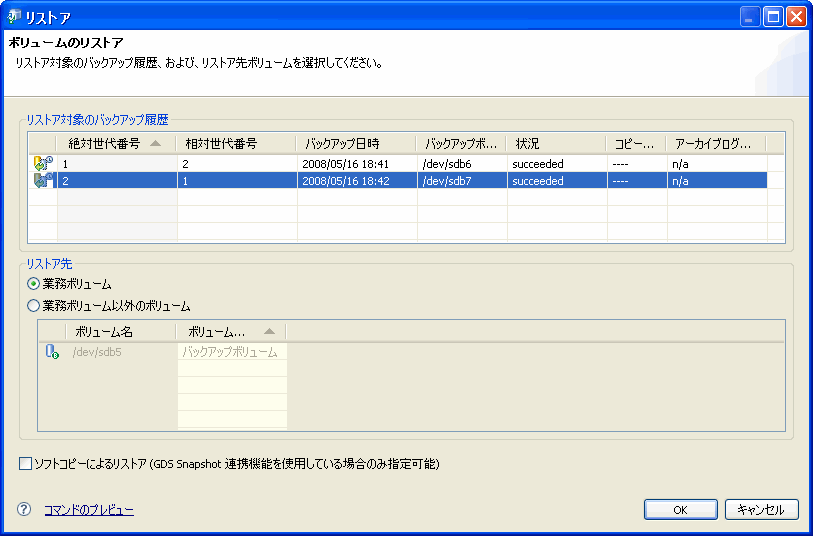Click backup history icon in generation 2 row

(44, 180)
